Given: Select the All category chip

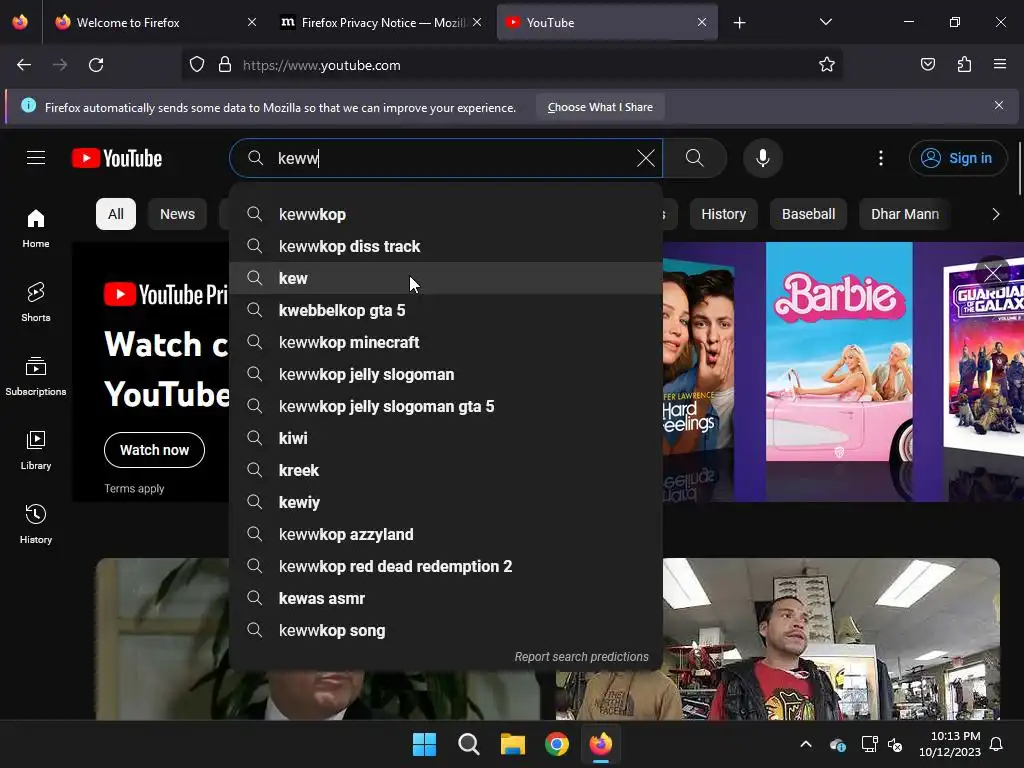Looking at the screenshot, I should (116, 214).
